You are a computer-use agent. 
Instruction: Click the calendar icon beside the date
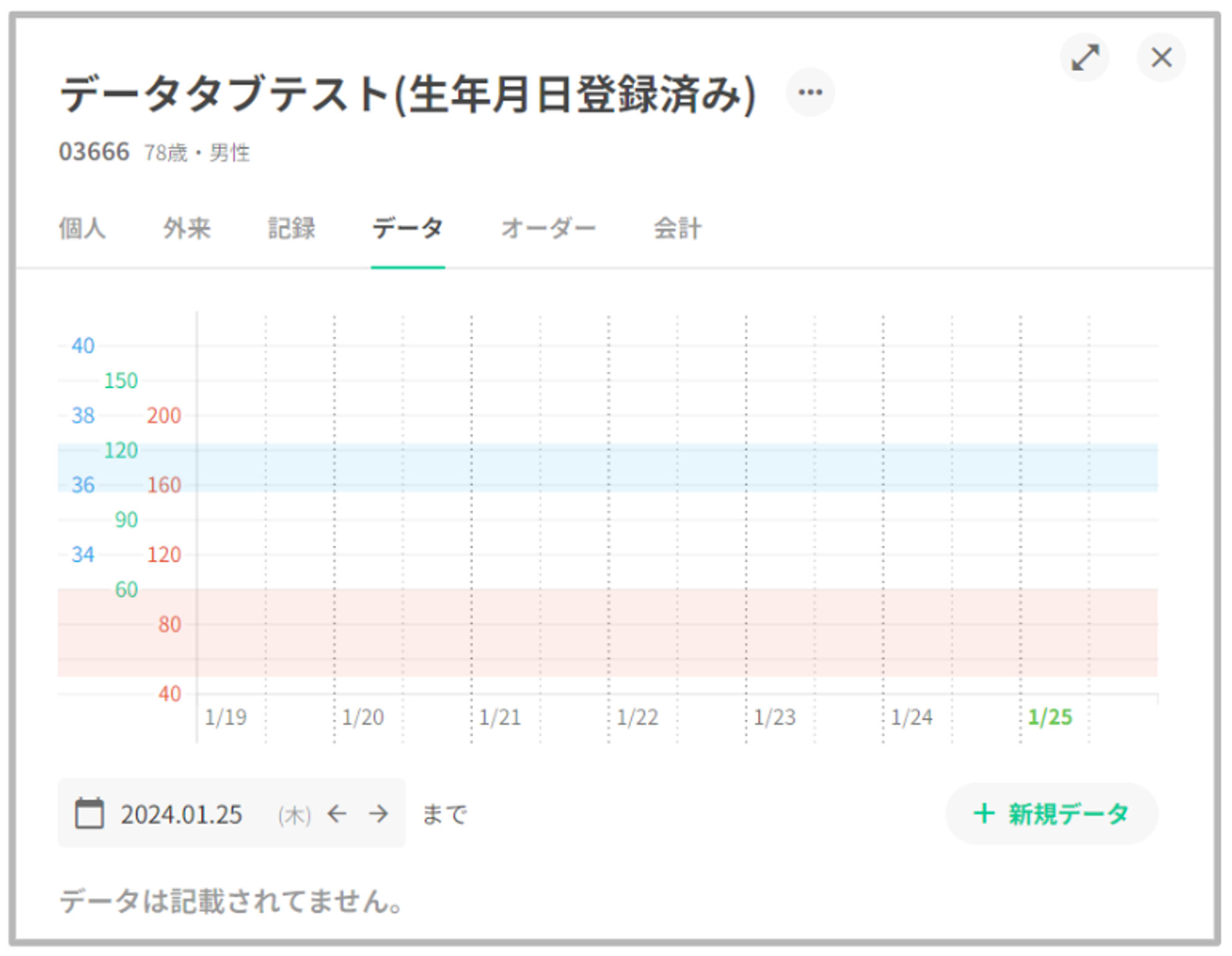pyautogui.click(x=89, y=814)
